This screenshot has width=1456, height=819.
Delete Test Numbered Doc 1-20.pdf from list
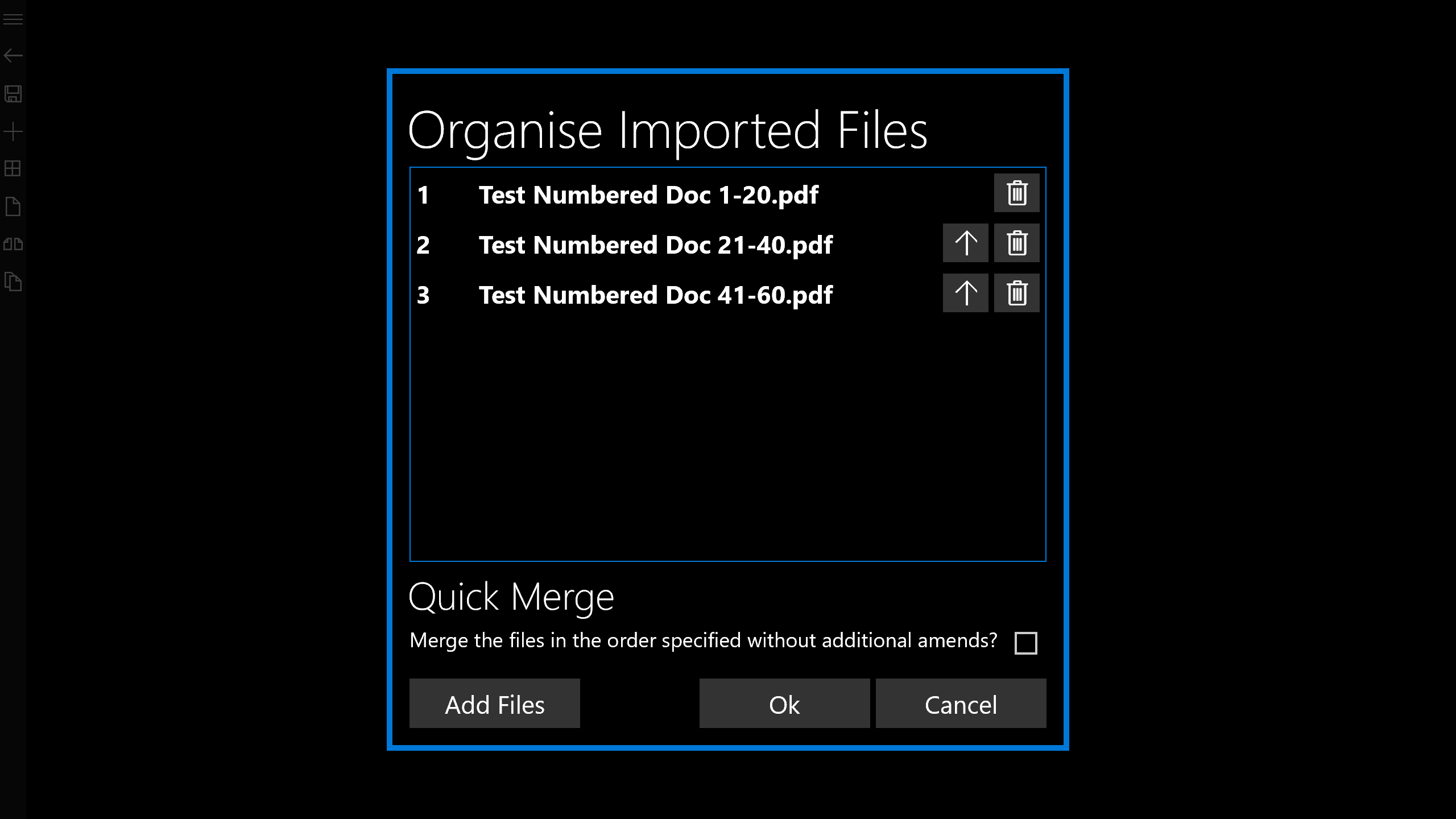1016,193
